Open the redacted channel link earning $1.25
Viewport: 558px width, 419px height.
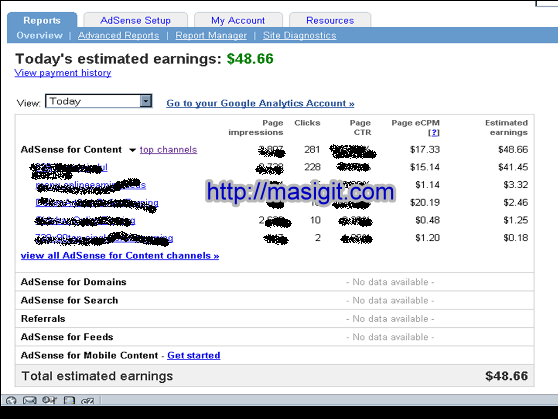click(85, 221)
